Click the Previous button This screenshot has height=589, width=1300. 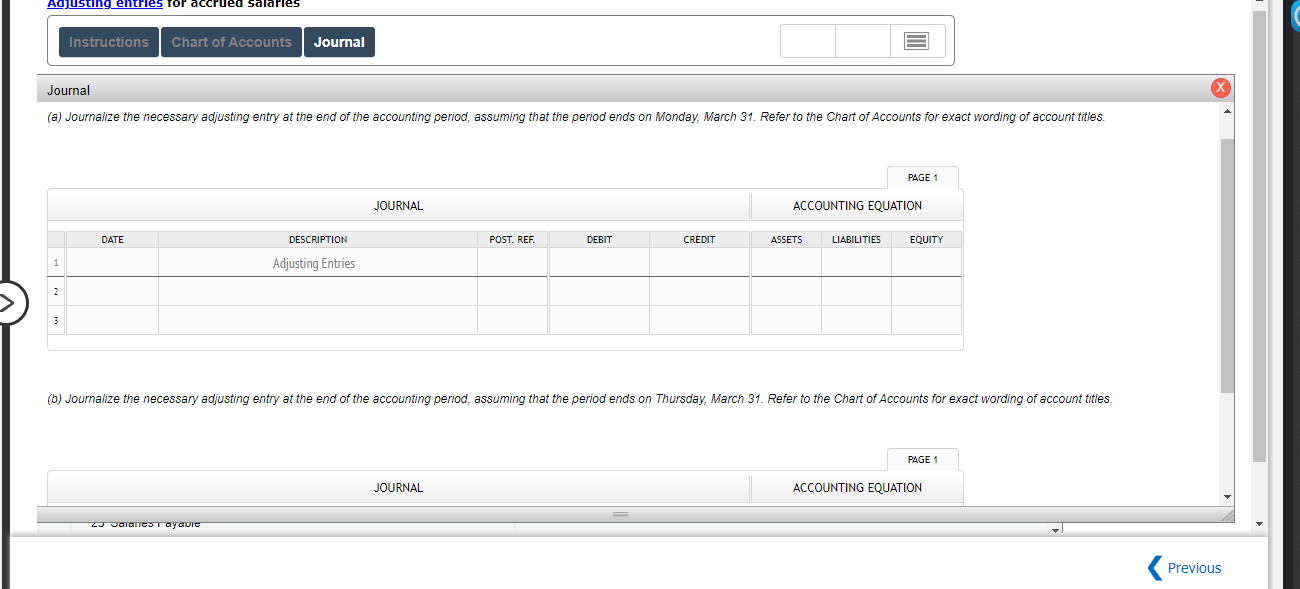pyautogui.click(x=1194, y=567)
